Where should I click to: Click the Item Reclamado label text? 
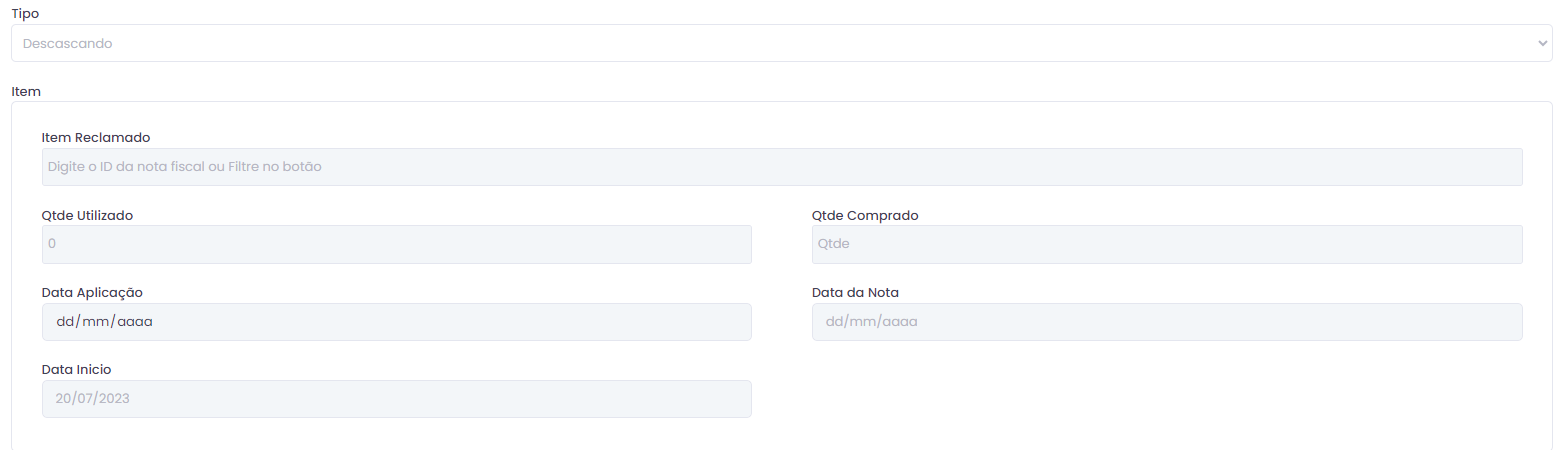point(95,137)
